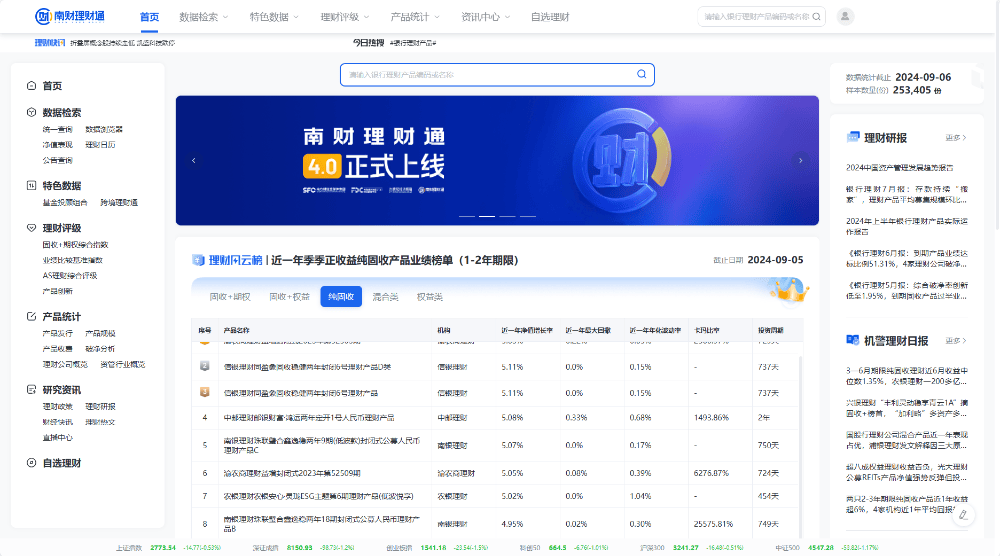Click the 首页 home icon in sidebar
This screenshot has width=1000, height=556.
click(32, 86)
